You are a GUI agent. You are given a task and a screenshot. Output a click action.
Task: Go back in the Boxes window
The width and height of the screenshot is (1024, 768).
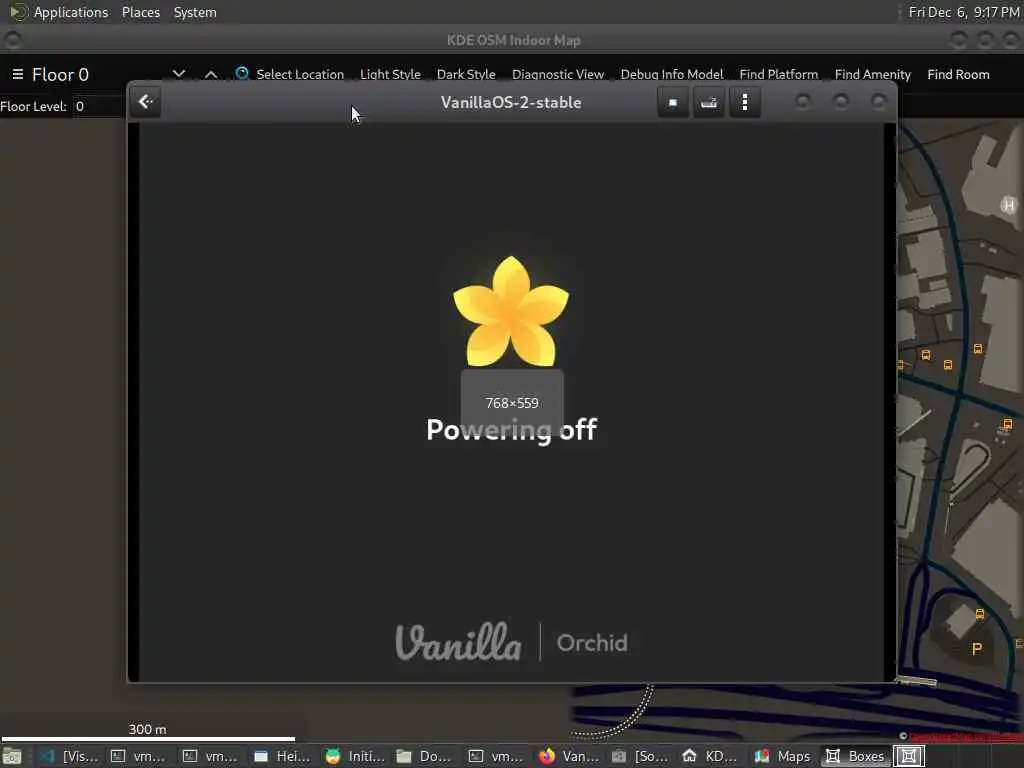pyautogui.click(x=146, y=102)
